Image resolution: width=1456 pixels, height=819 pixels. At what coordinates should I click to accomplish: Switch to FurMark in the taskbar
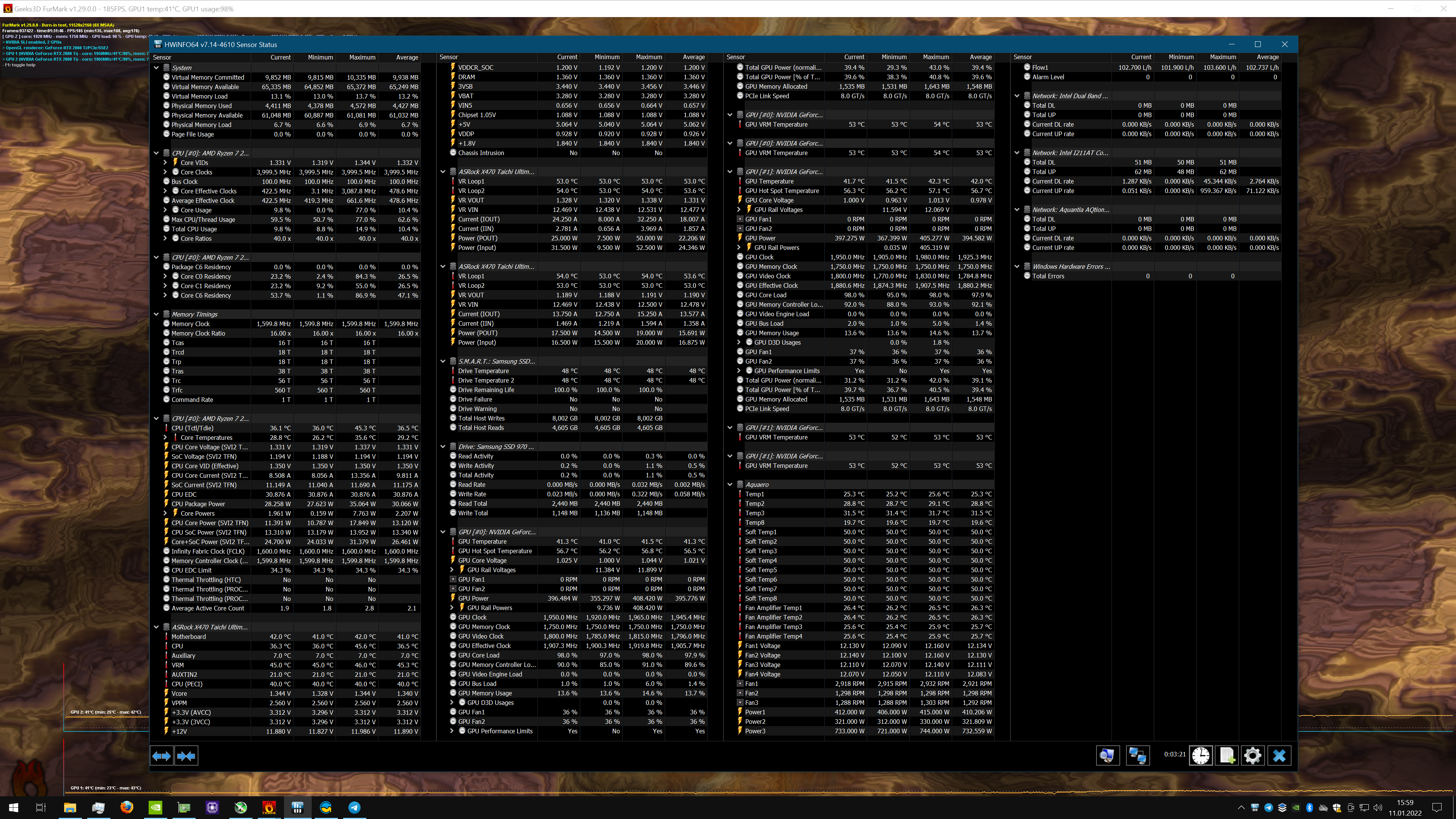[x=269, y=807]
